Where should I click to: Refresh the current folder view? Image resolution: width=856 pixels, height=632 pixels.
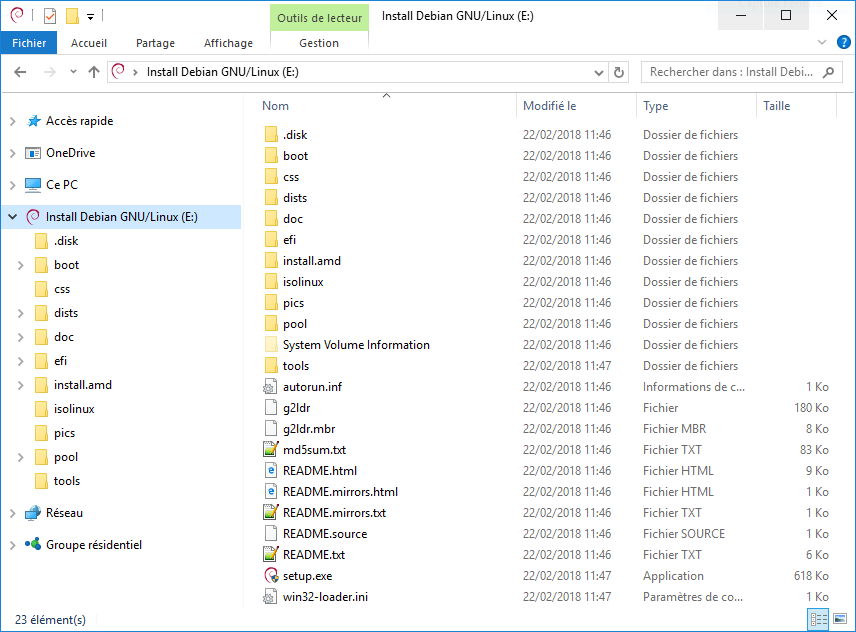click(619, 72)
